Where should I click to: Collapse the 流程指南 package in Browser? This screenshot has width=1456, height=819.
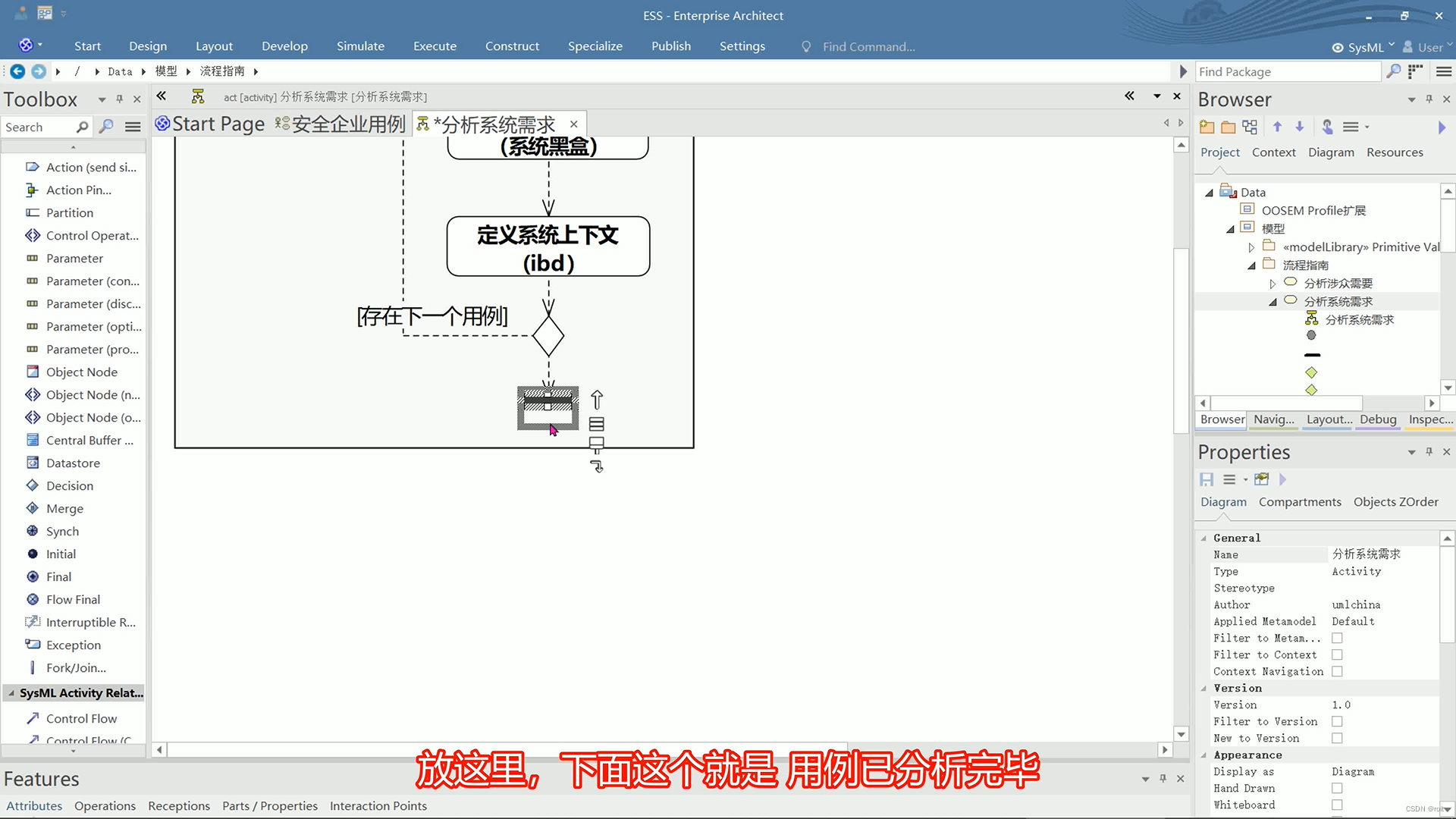point(1252,265)
